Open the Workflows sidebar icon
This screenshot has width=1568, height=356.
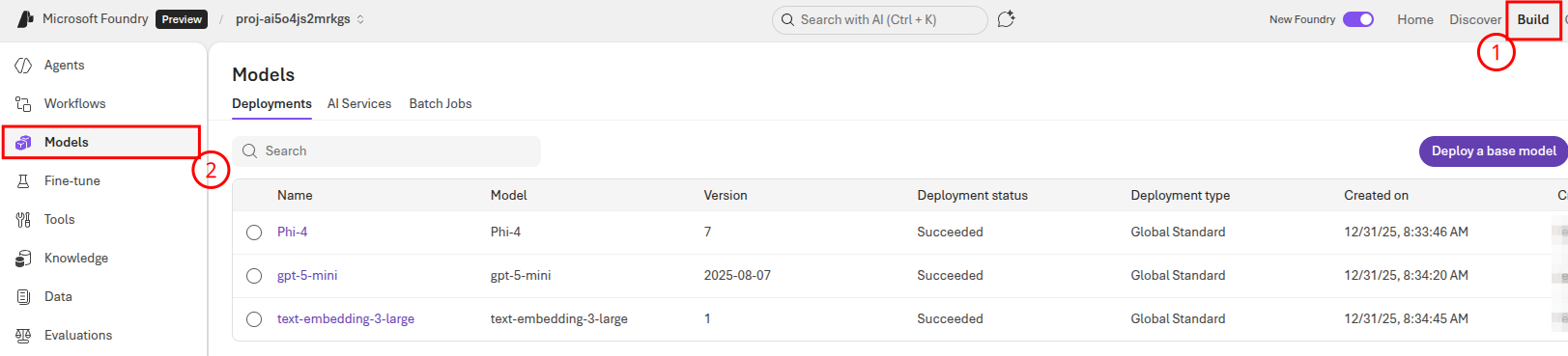tap(23, 103)
